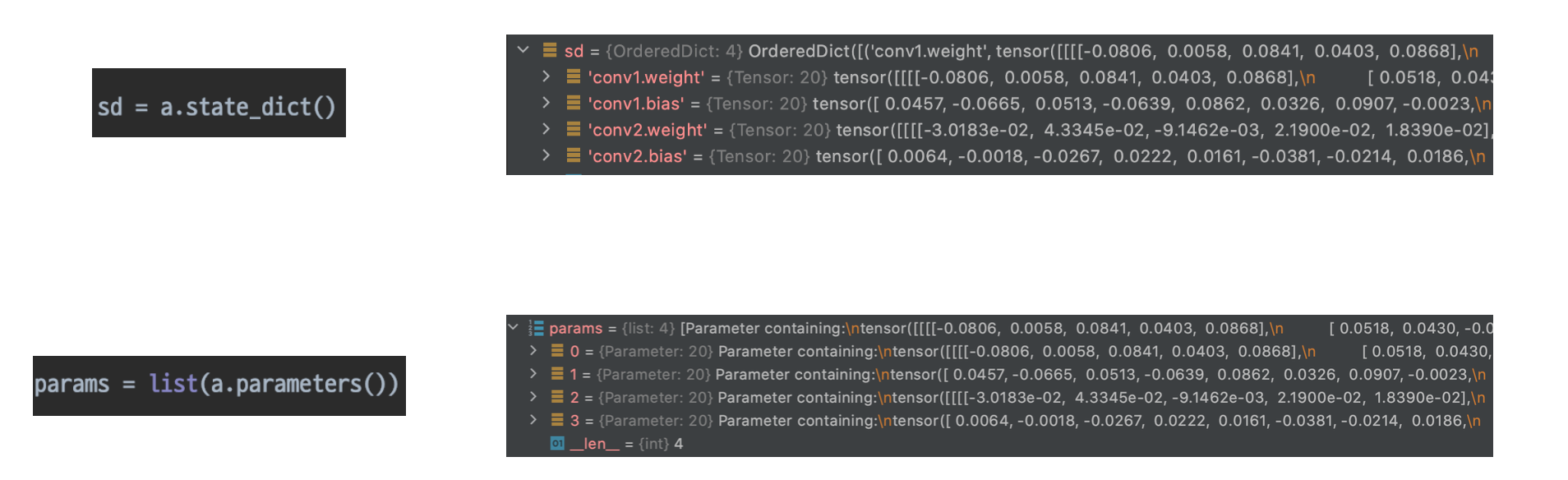The width and height of the screenshot is (1568, 480).
Task: Click the dict icon beside the sd variable
Action: point(550,51)
